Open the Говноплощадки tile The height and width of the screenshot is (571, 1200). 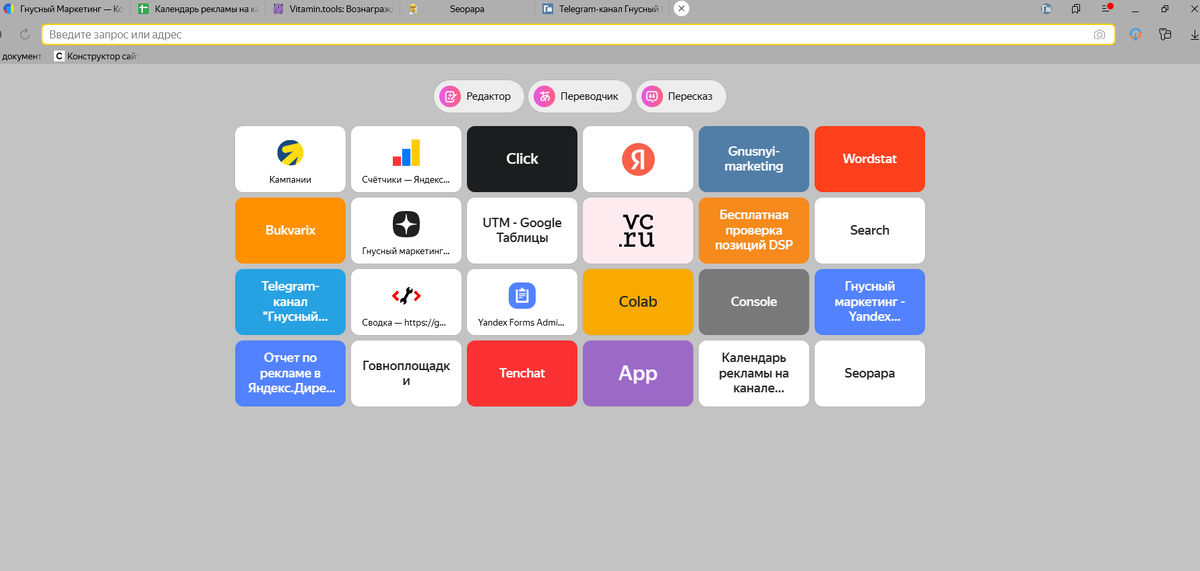point(406,374)
